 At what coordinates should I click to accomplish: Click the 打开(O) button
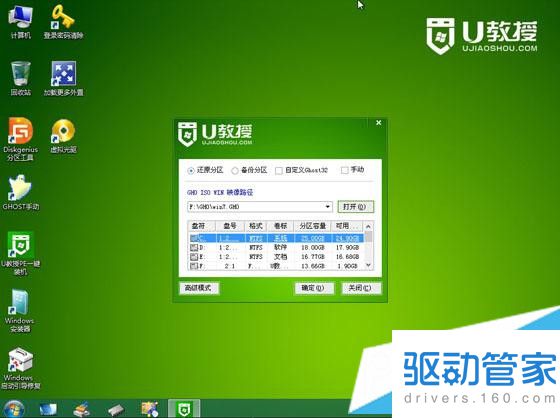point(355,207)
